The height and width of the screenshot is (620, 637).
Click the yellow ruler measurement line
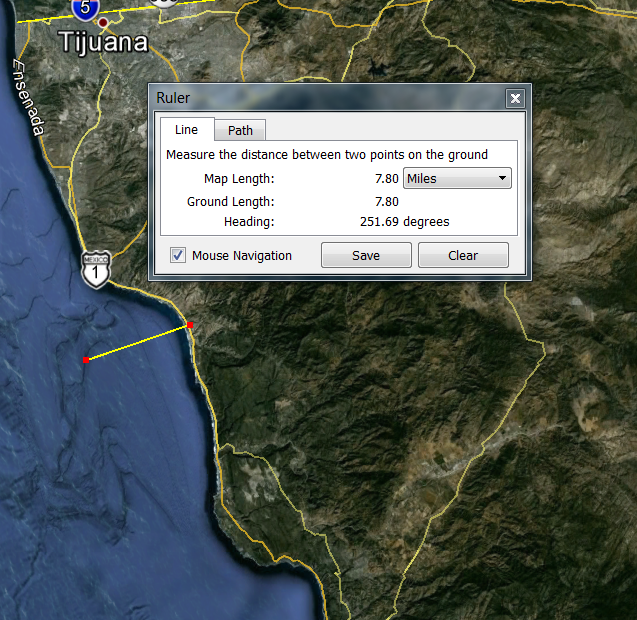coord(138,343)
